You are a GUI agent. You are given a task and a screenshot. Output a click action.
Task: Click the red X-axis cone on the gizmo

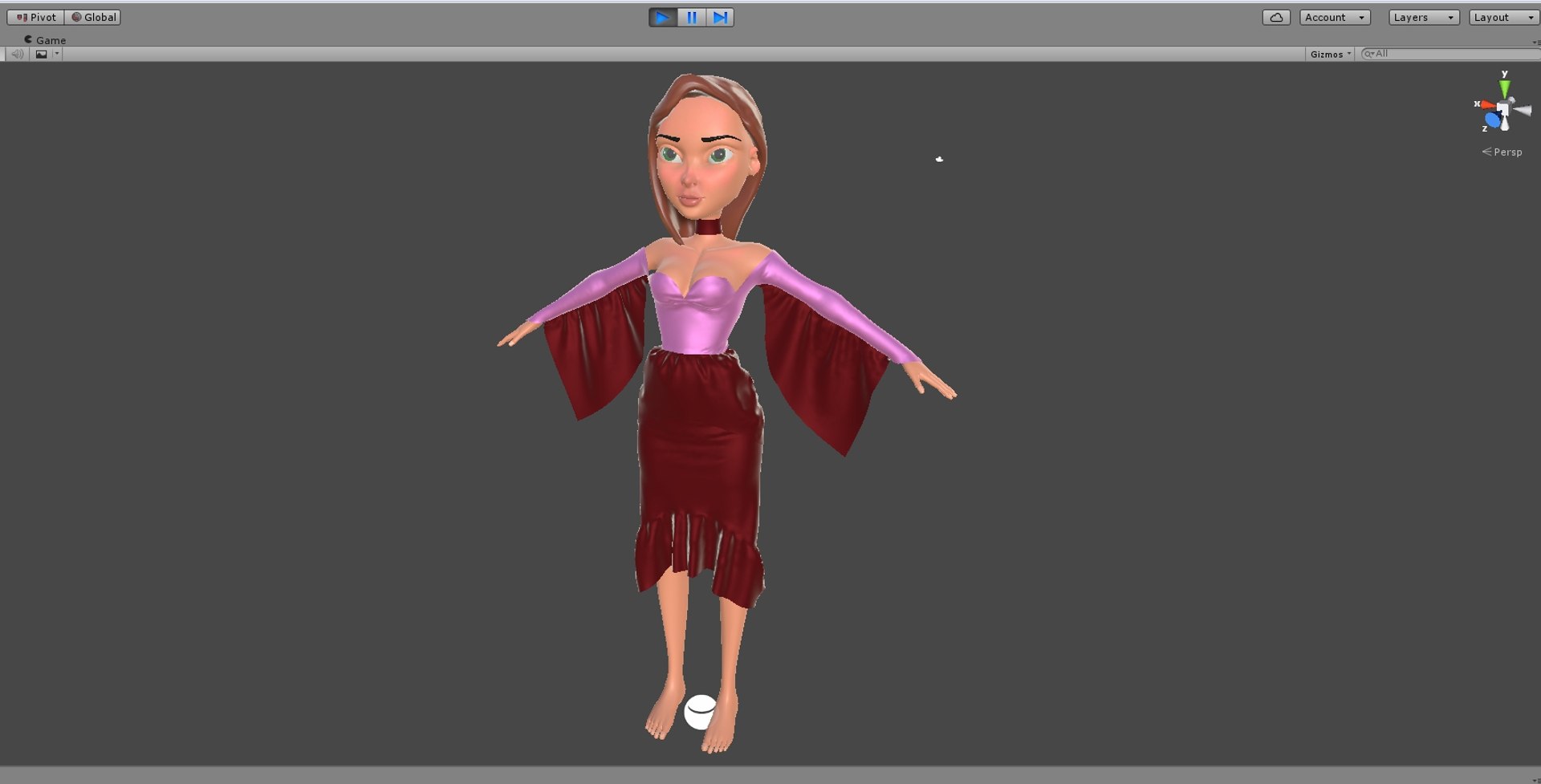coord(1487,105)
